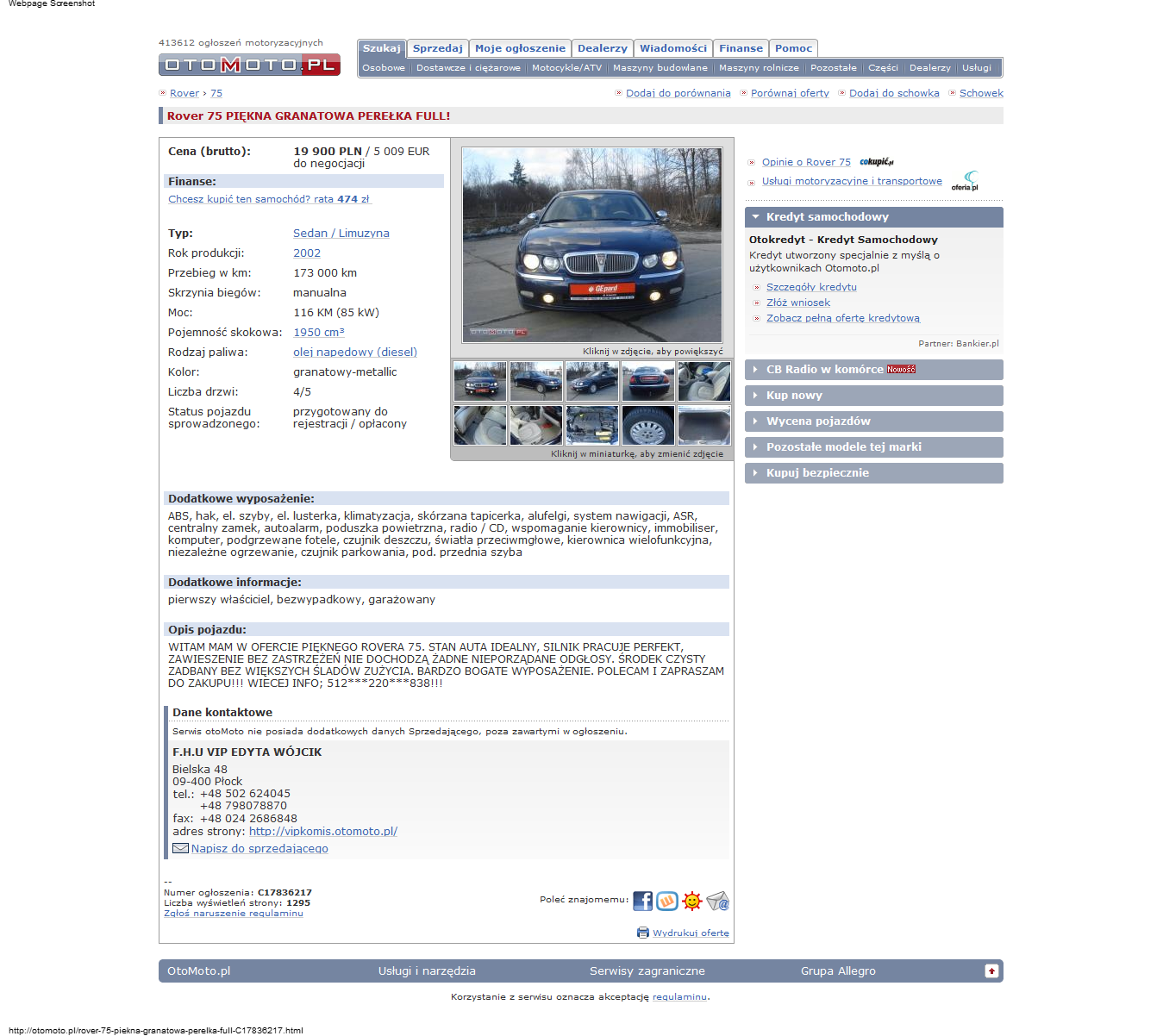Select Usługi in the submenu
The image size is (1163, 1036).
point(977,67)
